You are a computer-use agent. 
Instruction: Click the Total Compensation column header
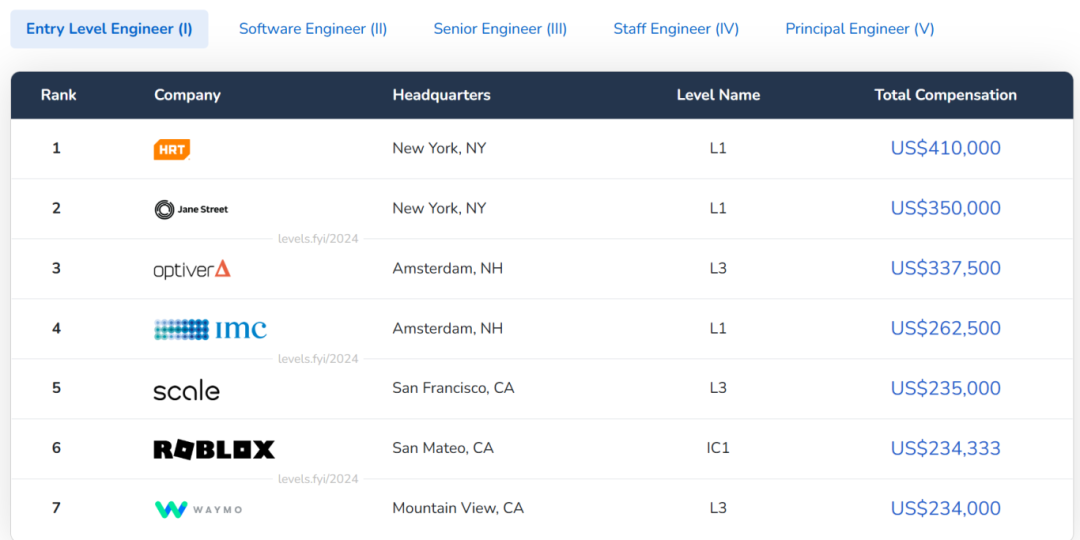(946, 95)
